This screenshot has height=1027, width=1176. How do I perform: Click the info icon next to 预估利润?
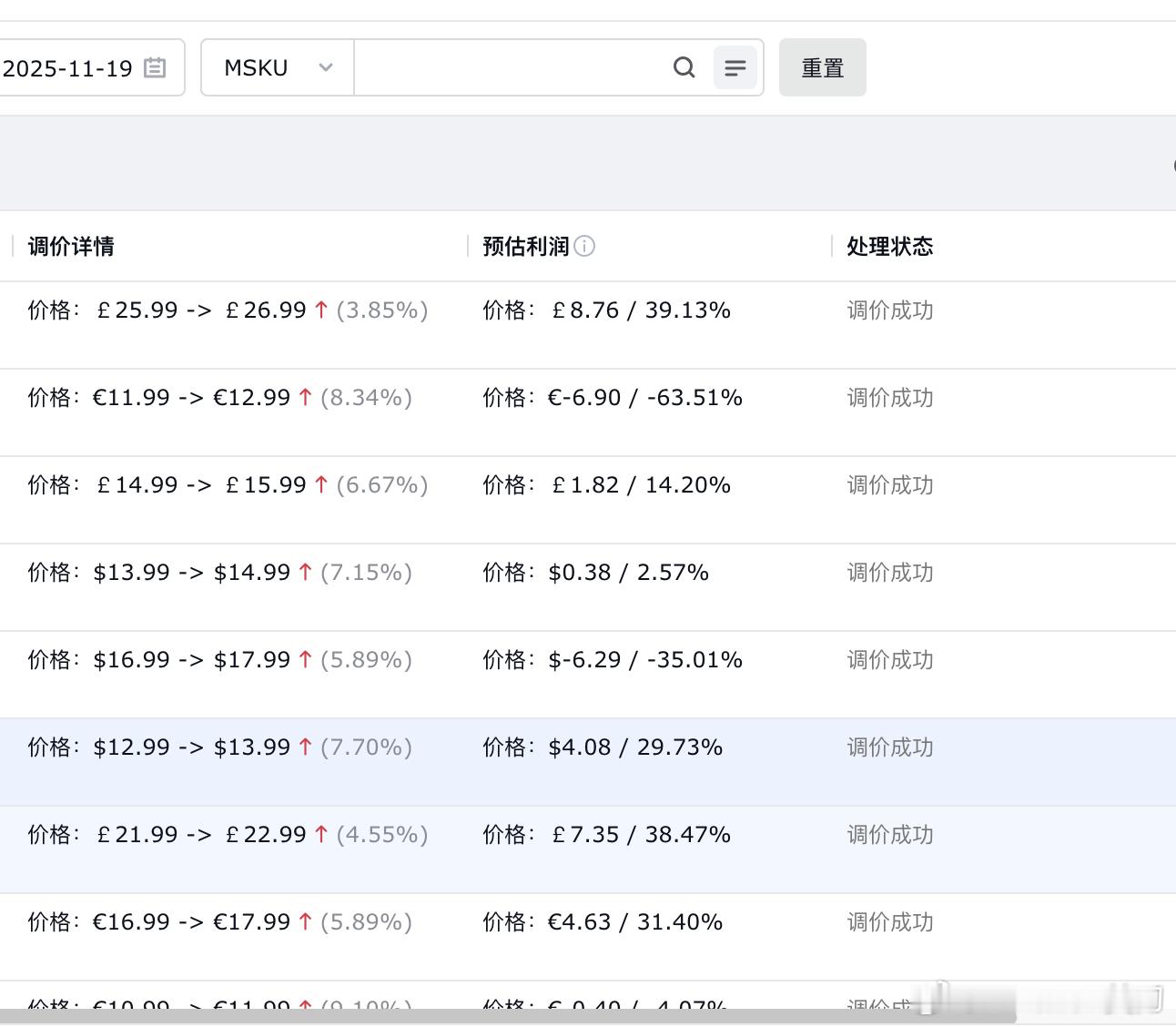(584, 246)
